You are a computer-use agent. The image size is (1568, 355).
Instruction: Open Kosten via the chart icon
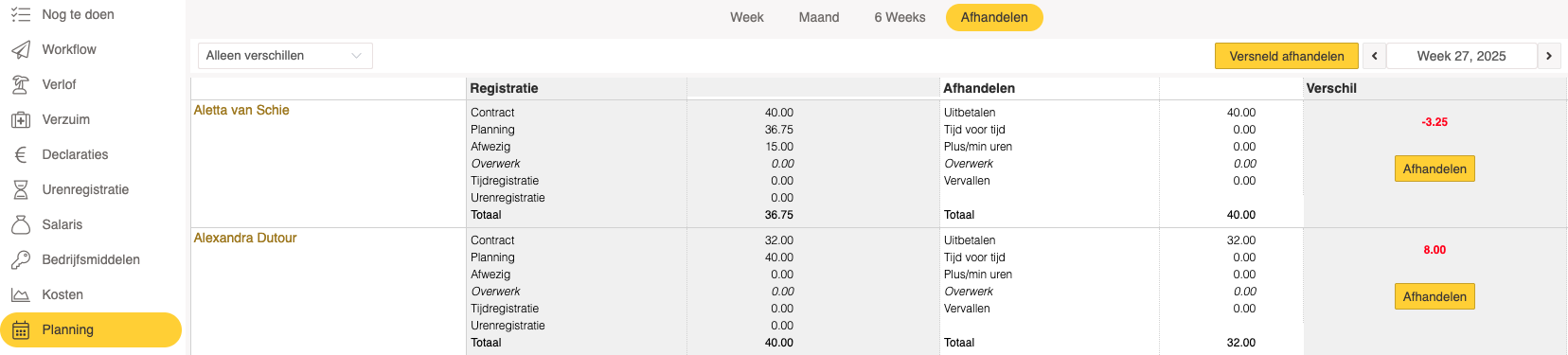pos(20,294)
